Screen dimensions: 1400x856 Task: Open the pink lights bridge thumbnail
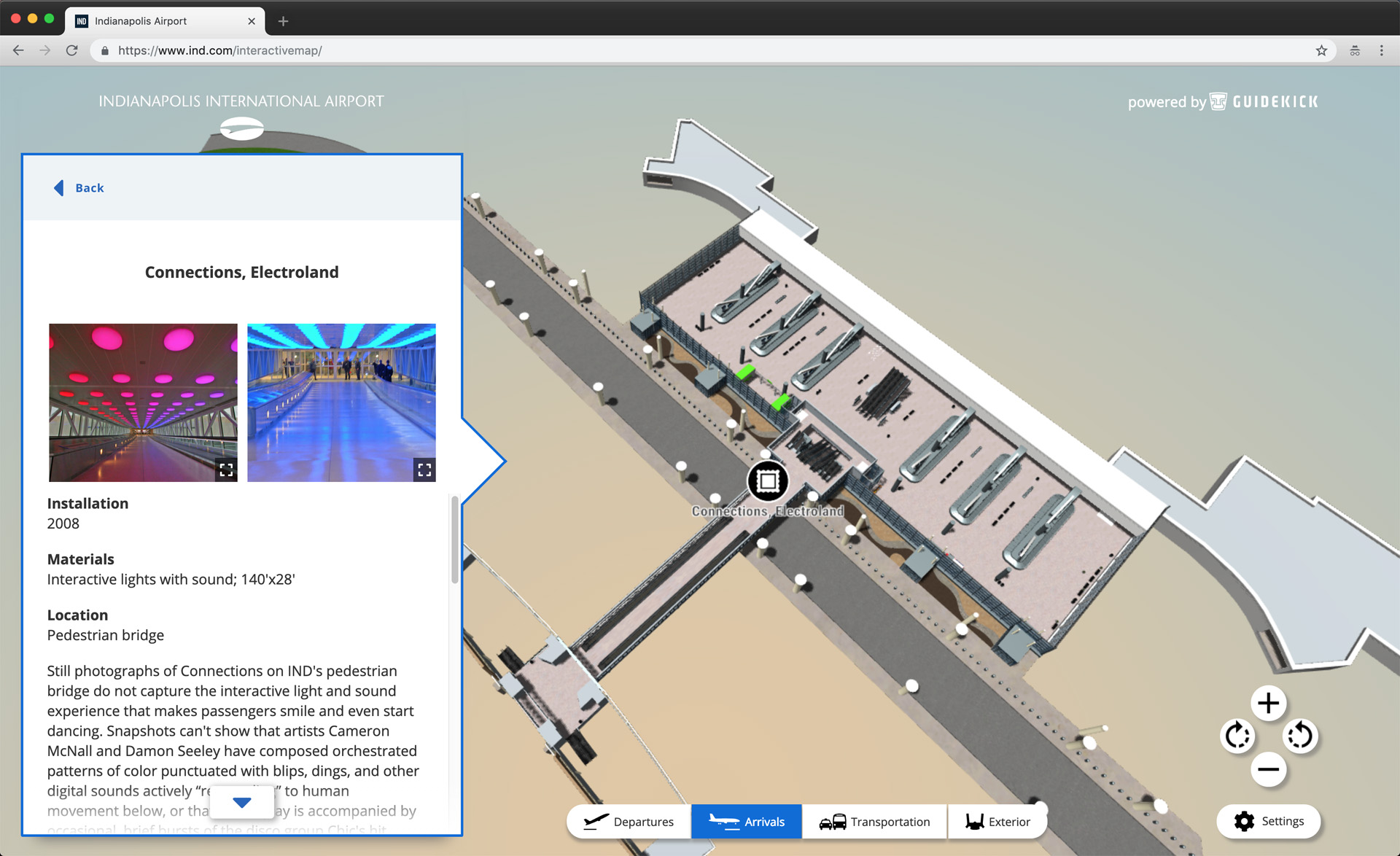tap(143, 402)
